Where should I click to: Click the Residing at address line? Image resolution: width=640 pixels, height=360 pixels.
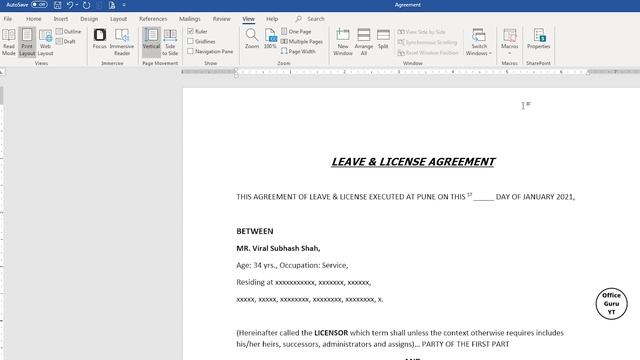click(304, 282)
